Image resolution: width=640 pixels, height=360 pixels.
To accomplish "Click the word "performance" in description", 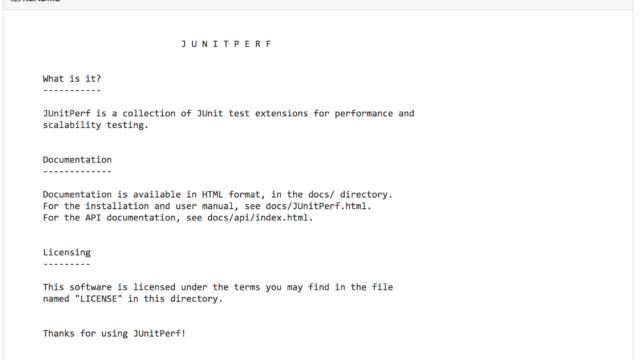I will click(364, 113).
